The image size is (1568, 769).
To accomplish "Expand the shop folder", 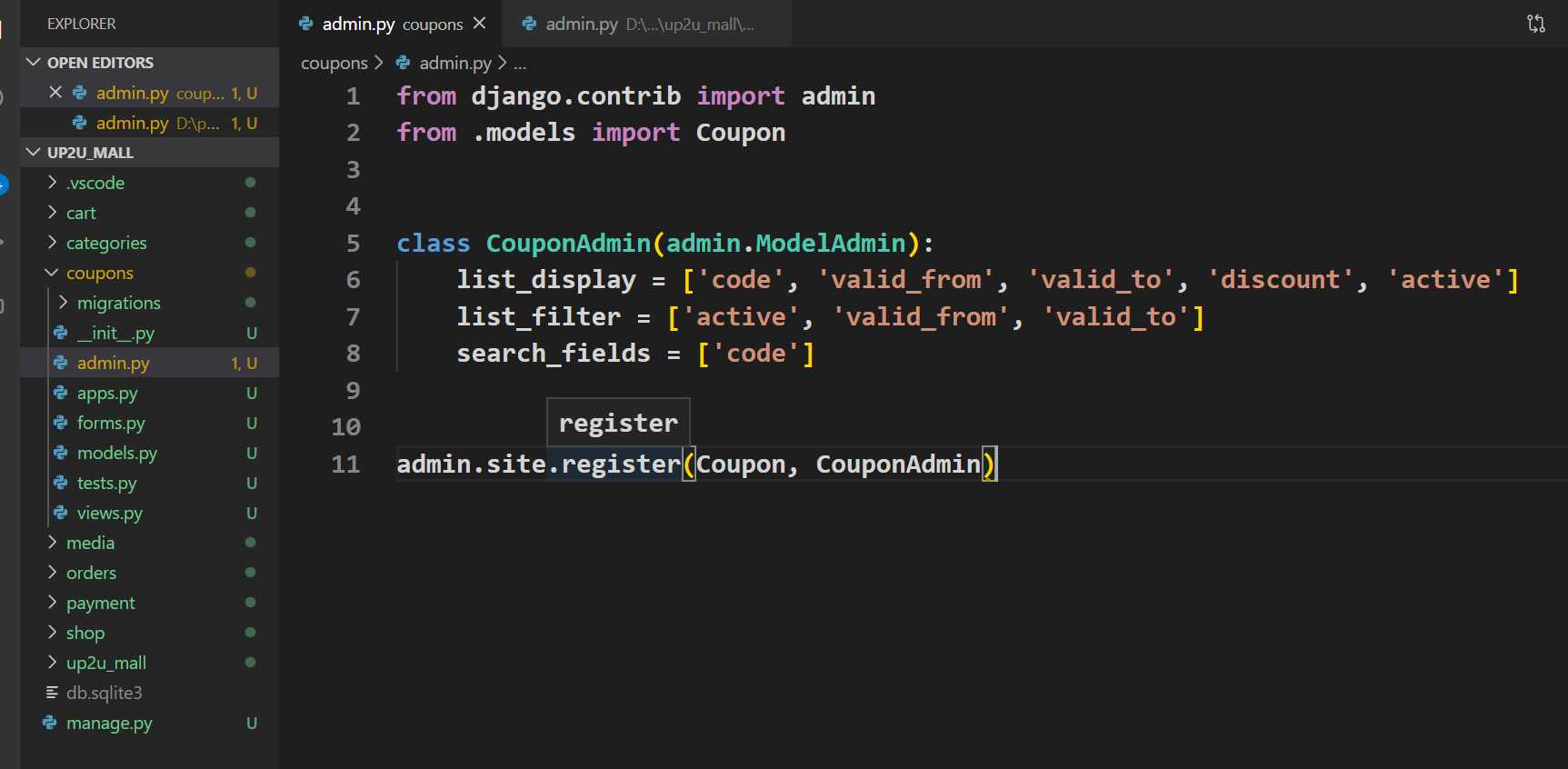I will point(150,633).
